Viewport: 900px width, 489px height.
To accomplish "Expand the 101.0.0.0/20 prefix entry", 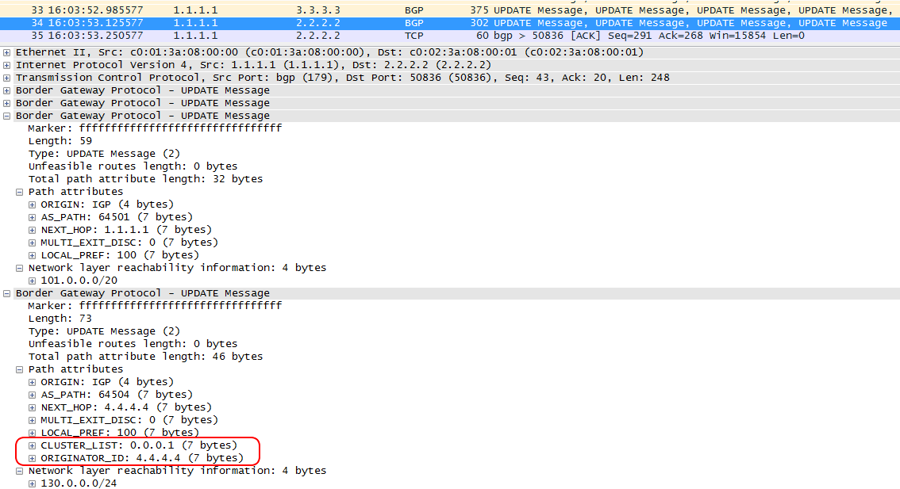I will [x=33, y=281].
